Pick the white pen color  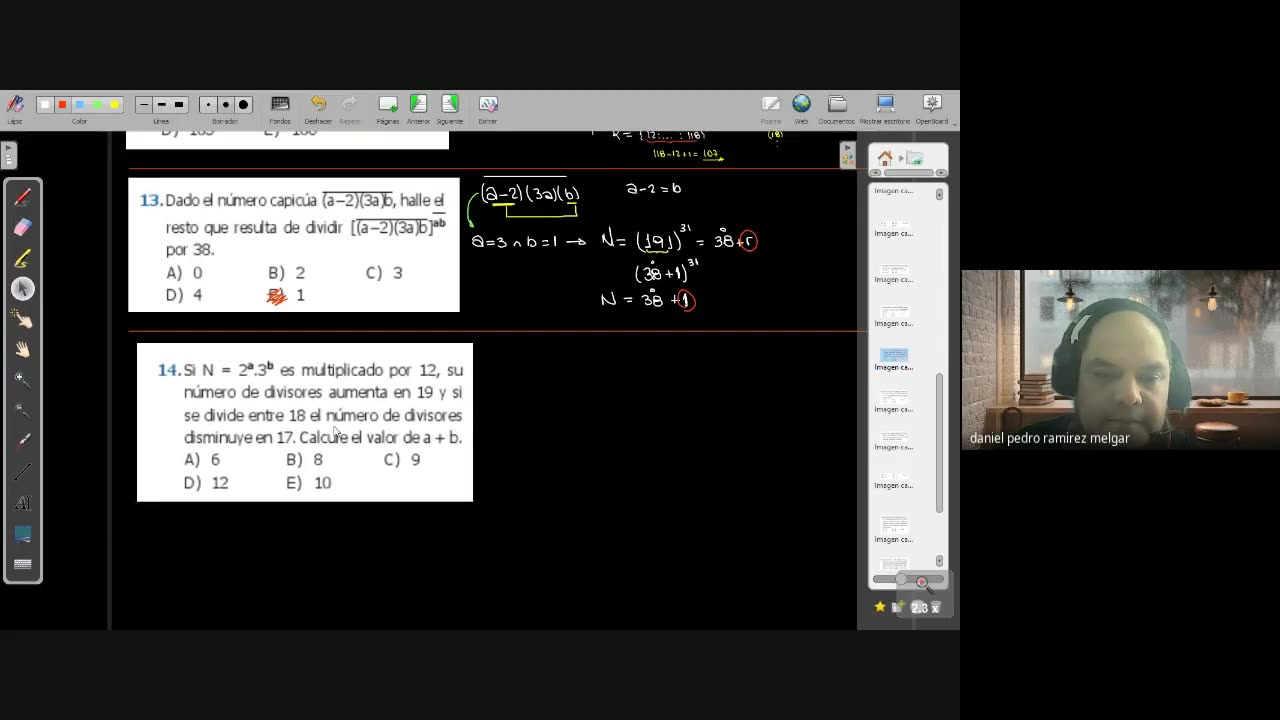coord(44,104)
